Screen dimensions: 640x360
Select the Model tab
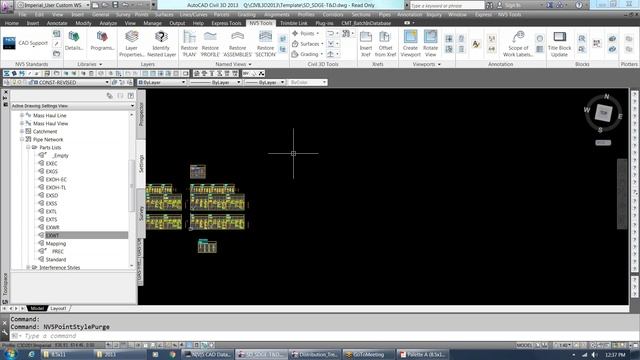[x=37, y=308]
